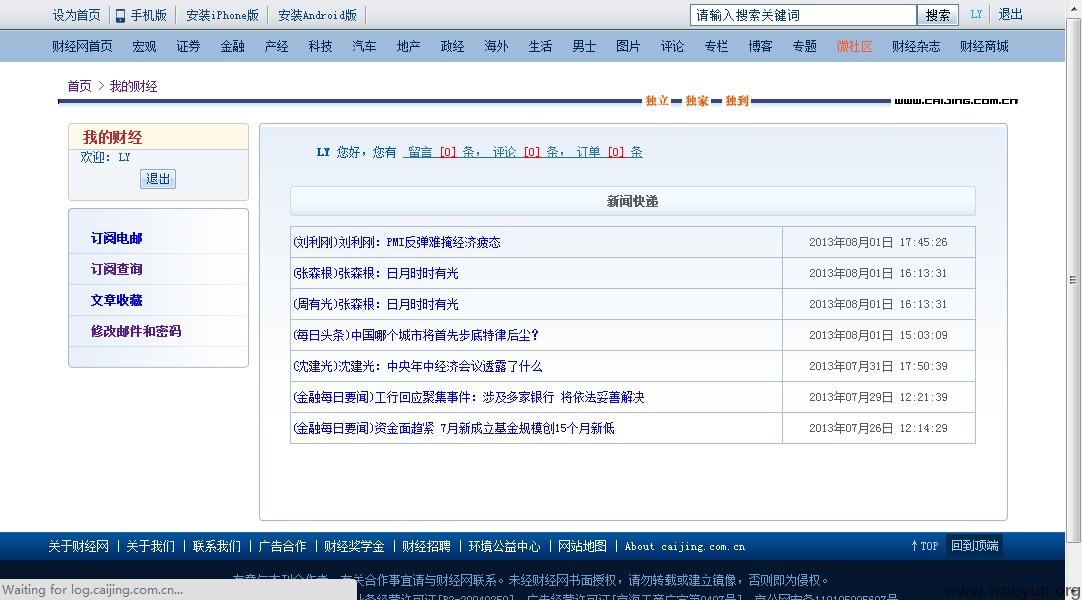Image resolution: width=1082 pixels, height=600 pixels.
Task: Open the 专栏 nav item
Action: click(x=716, y=46)
